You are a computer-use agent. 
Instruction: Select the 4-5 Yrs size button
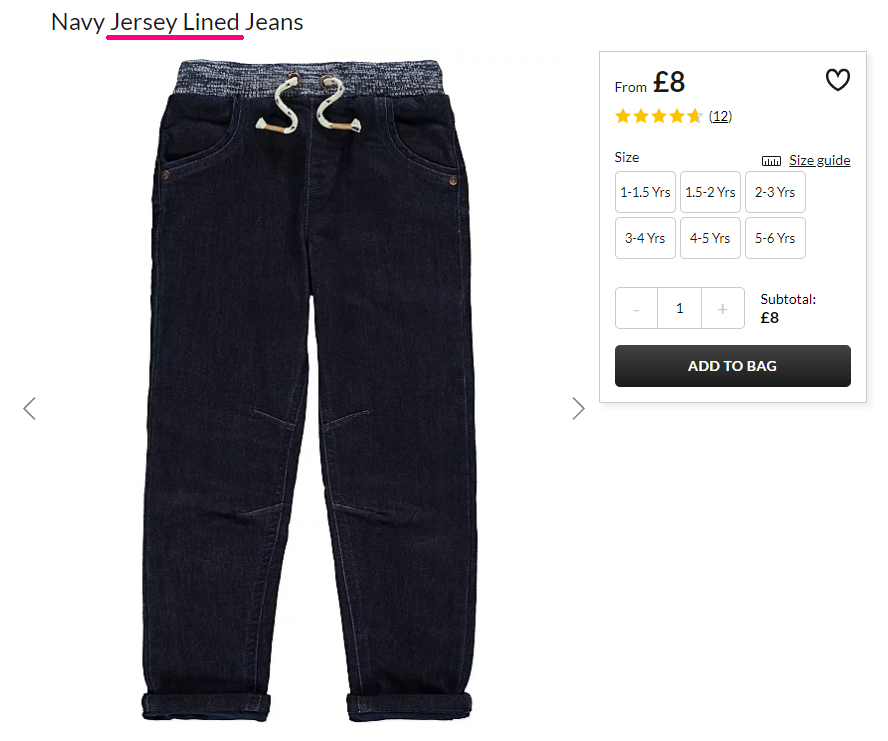710,238
